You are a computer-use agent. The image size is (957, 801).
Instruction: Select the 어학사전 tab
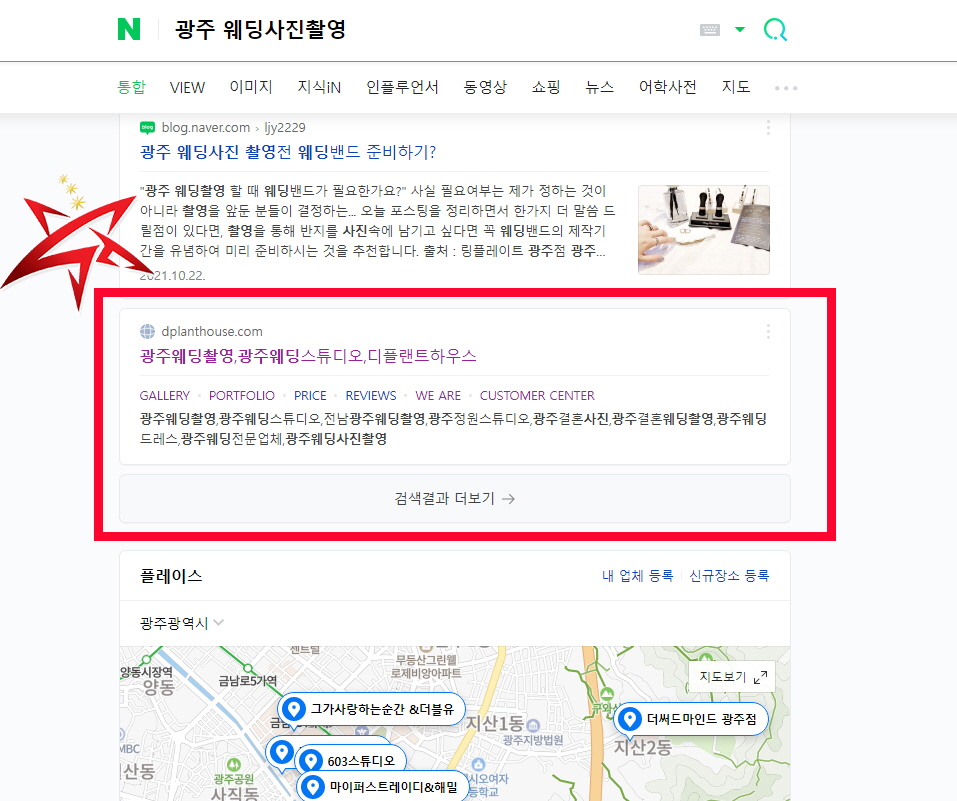pyautogui.click(x=668, y=87)
